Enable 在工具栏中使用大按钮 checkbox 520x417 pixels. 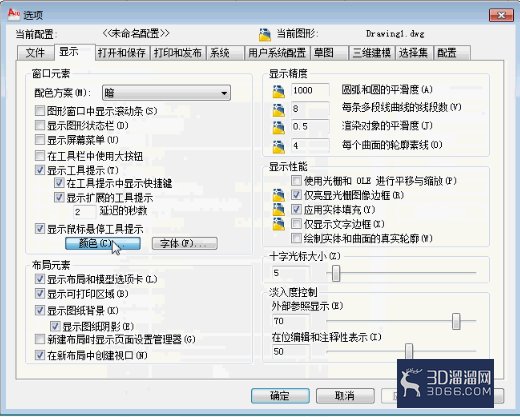(x=40, y=155)
